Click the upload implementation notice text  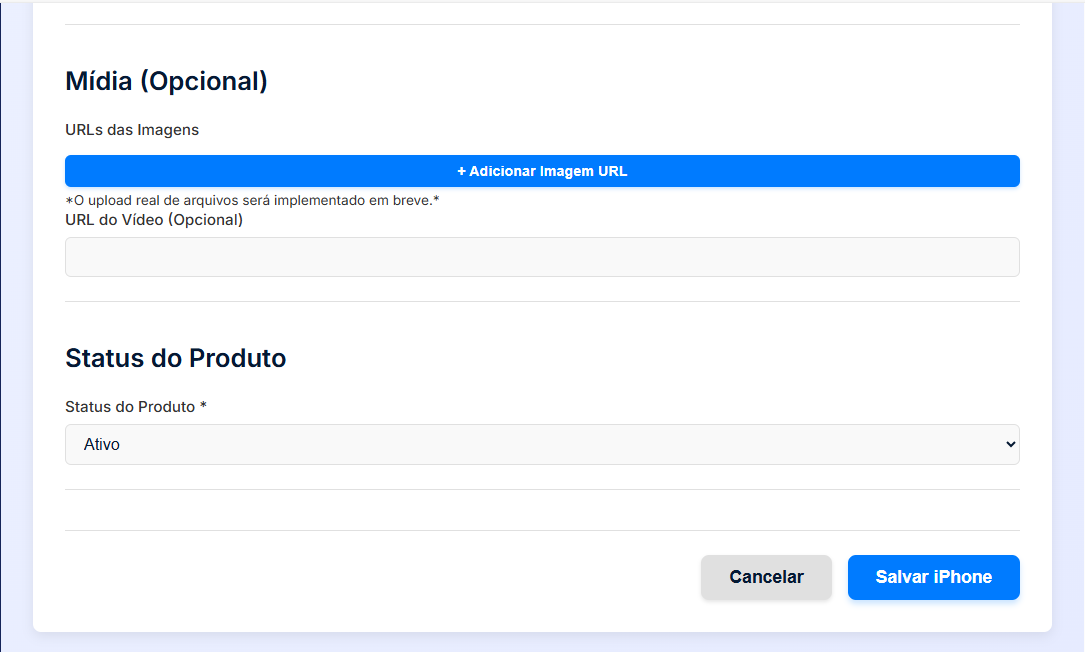pyautogui.click(x=252, y=201)
